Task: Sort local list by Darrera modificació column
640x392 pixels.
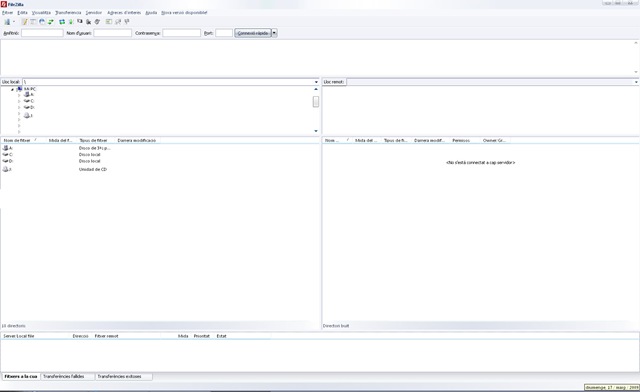Action: [138, 140]
